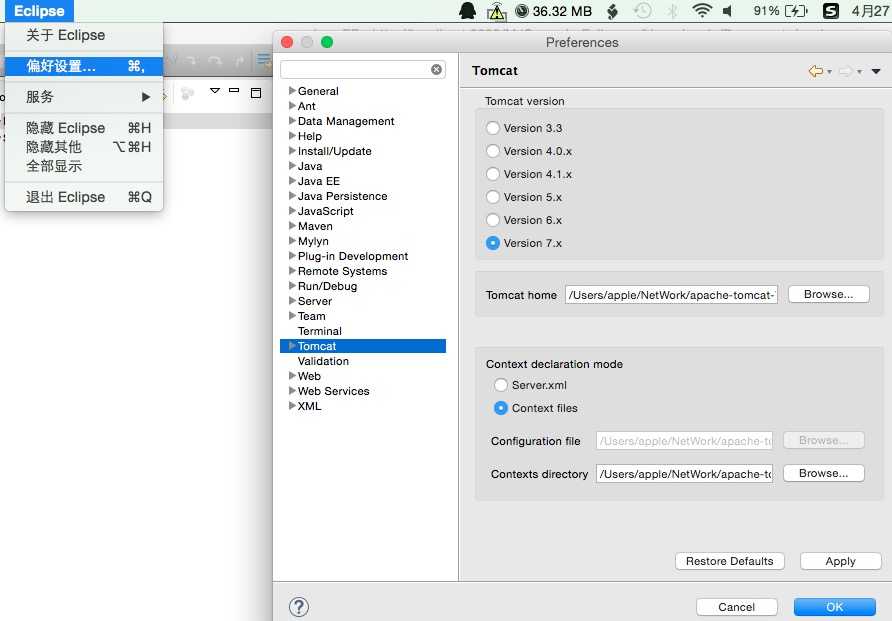Image resolution: width=892 pixels, height=621 pixels.
Task: Clear the preferences filter text
Action: point(436,69)
